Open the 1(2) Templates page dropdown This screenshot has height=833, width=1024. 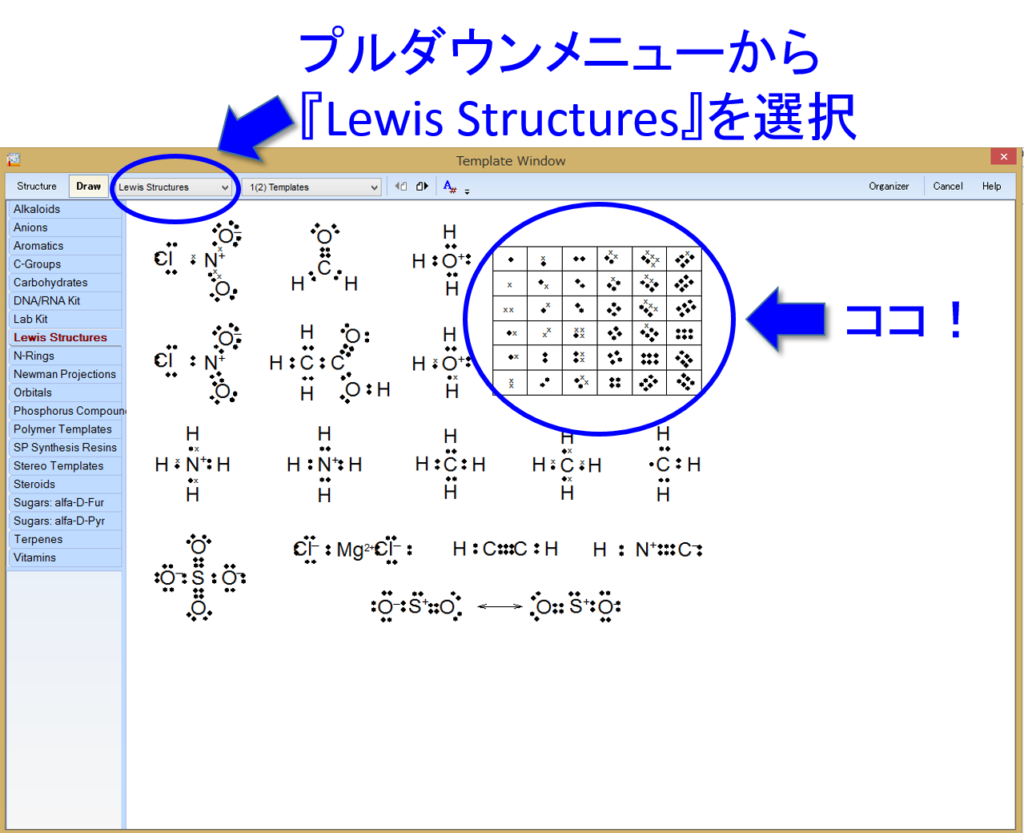pos(310,186)
